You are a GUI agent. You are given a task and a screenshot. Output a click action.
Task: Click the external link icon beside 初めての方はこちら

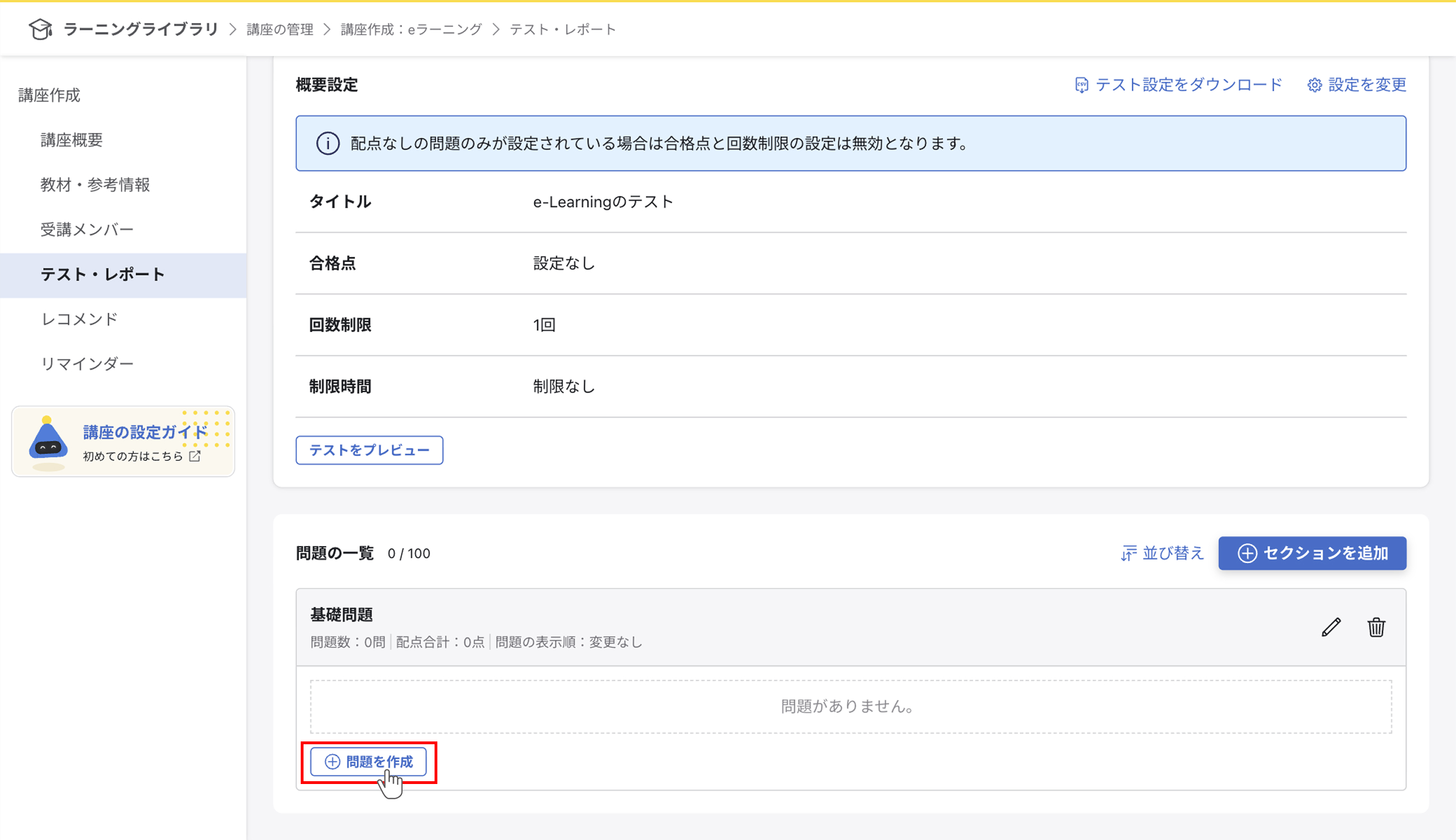[194, 456]
